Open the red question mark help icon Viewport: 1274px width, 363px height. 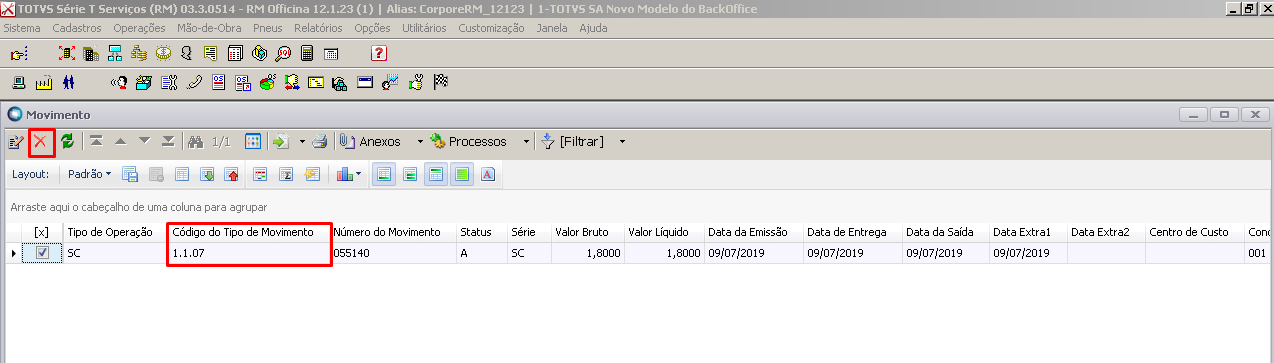pyautogui.click(x=378, y=53)
